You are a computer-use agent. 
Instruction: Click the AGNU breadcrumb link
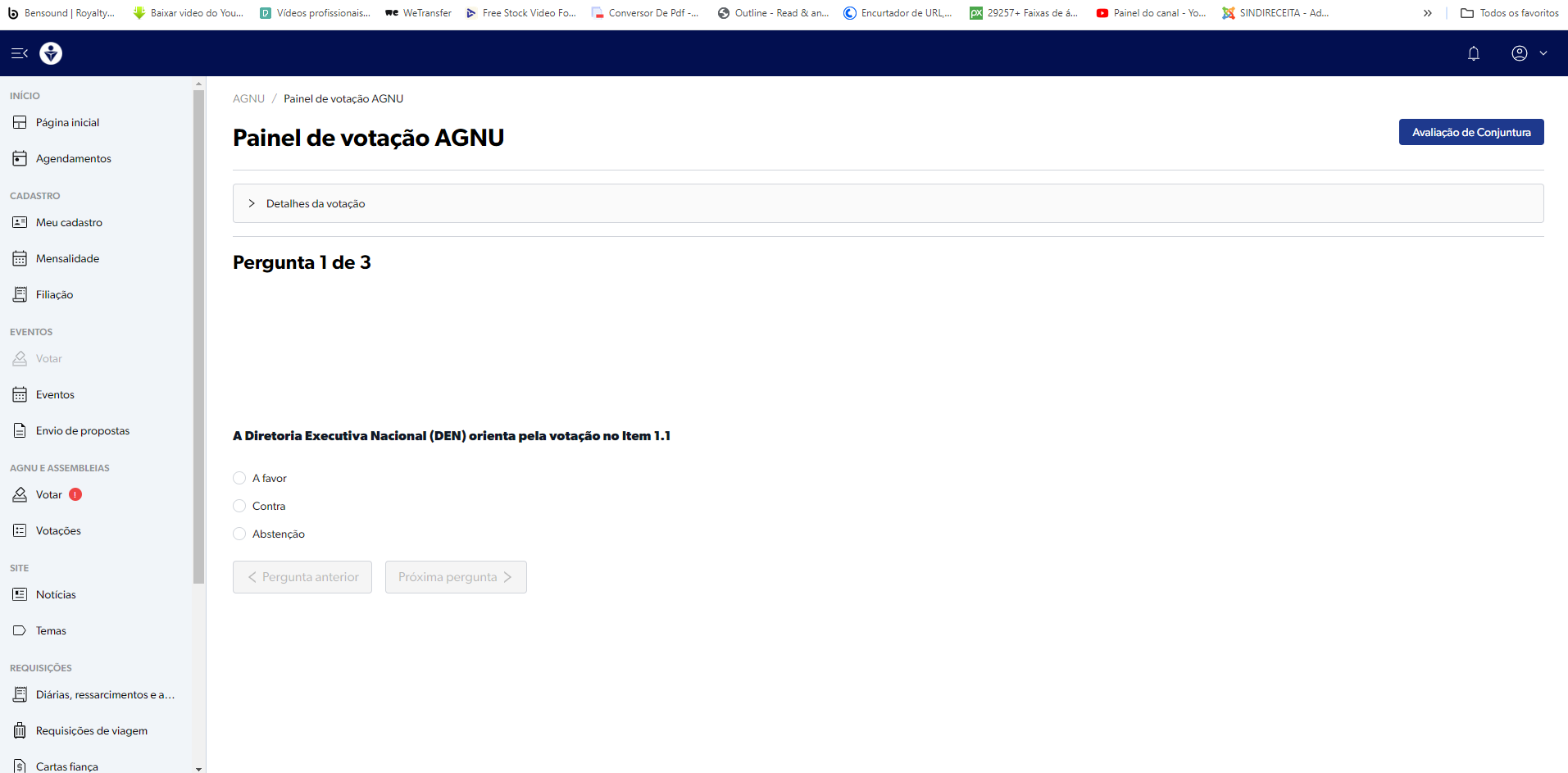pos(248,99)
